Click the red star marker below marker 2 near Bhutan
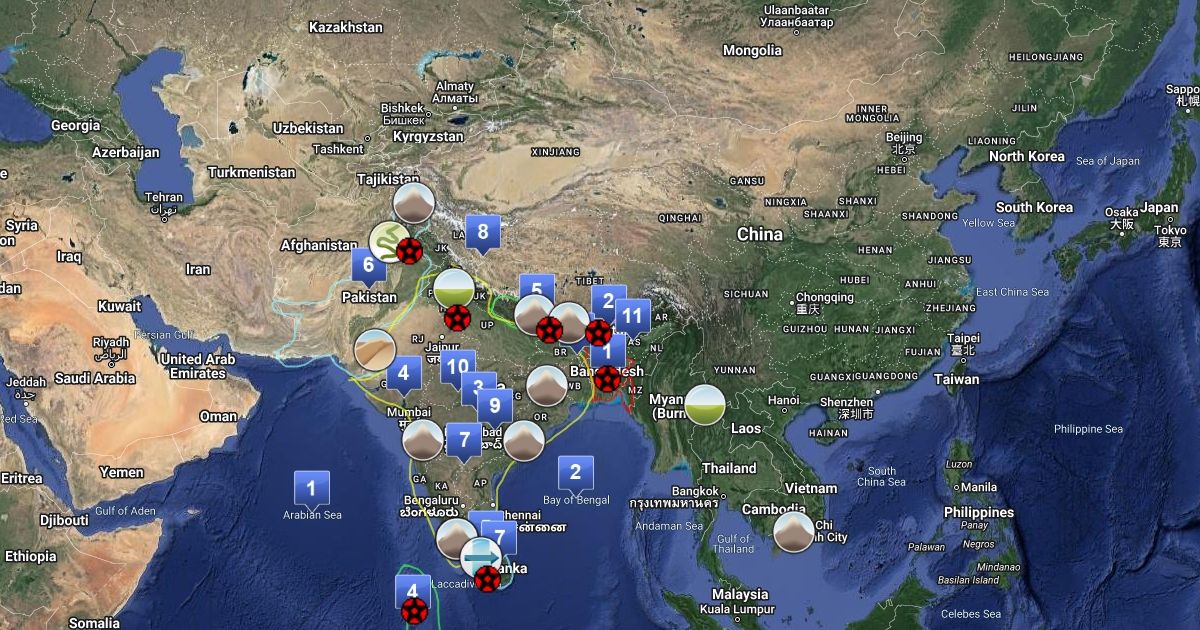Screen dimensions: 1200x630 [x=598, y=332]
